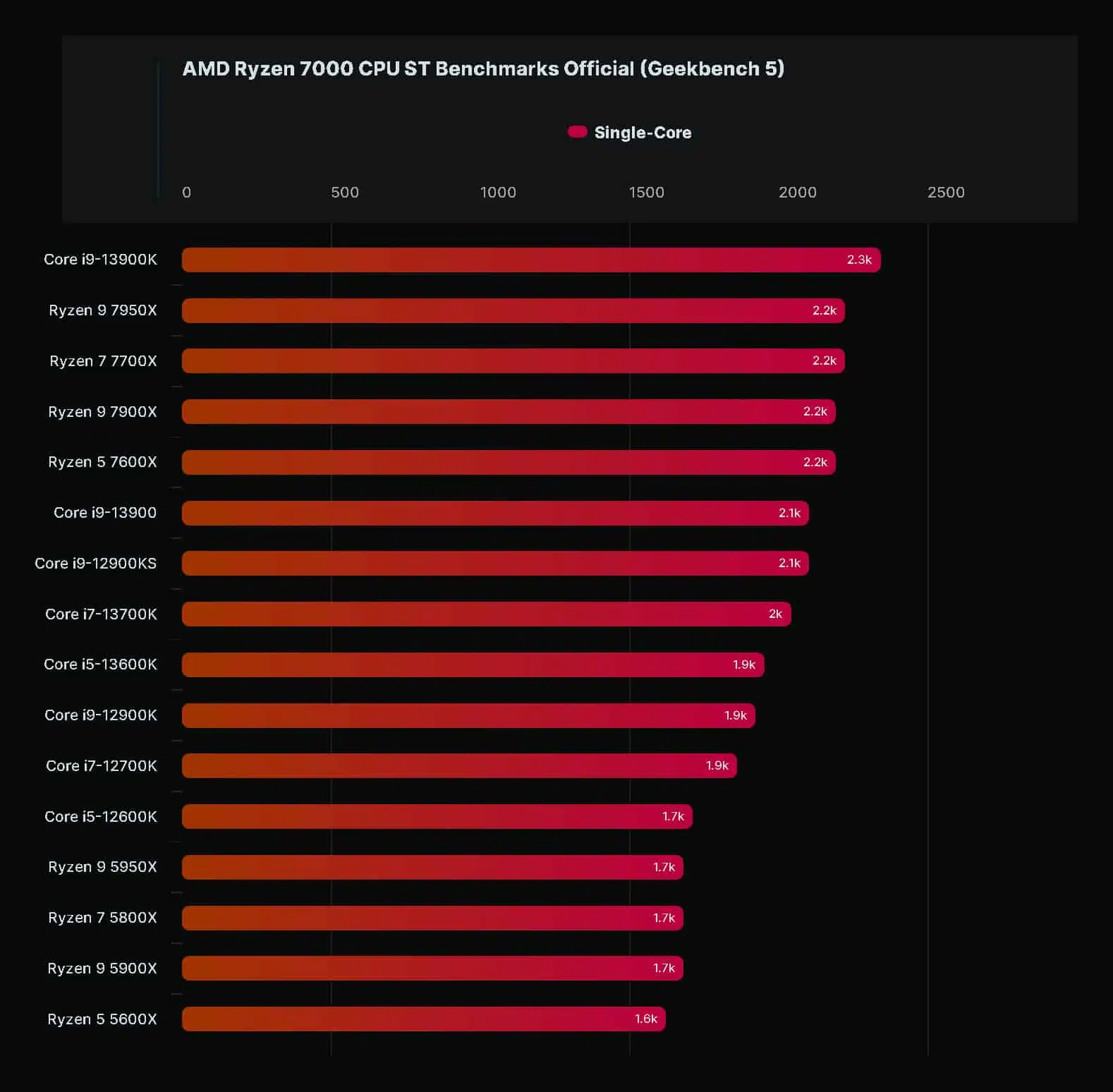Click the Core i9-12900K label

tap(101, 715)
